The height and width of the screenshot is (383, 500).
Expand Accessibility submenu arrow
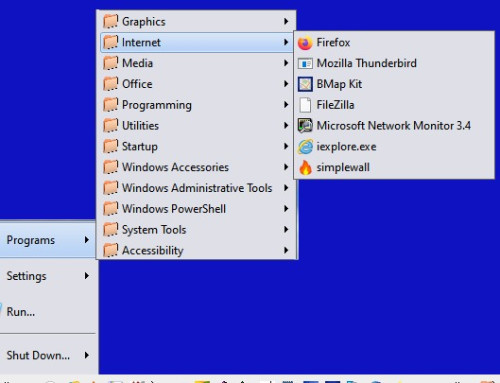286,250
